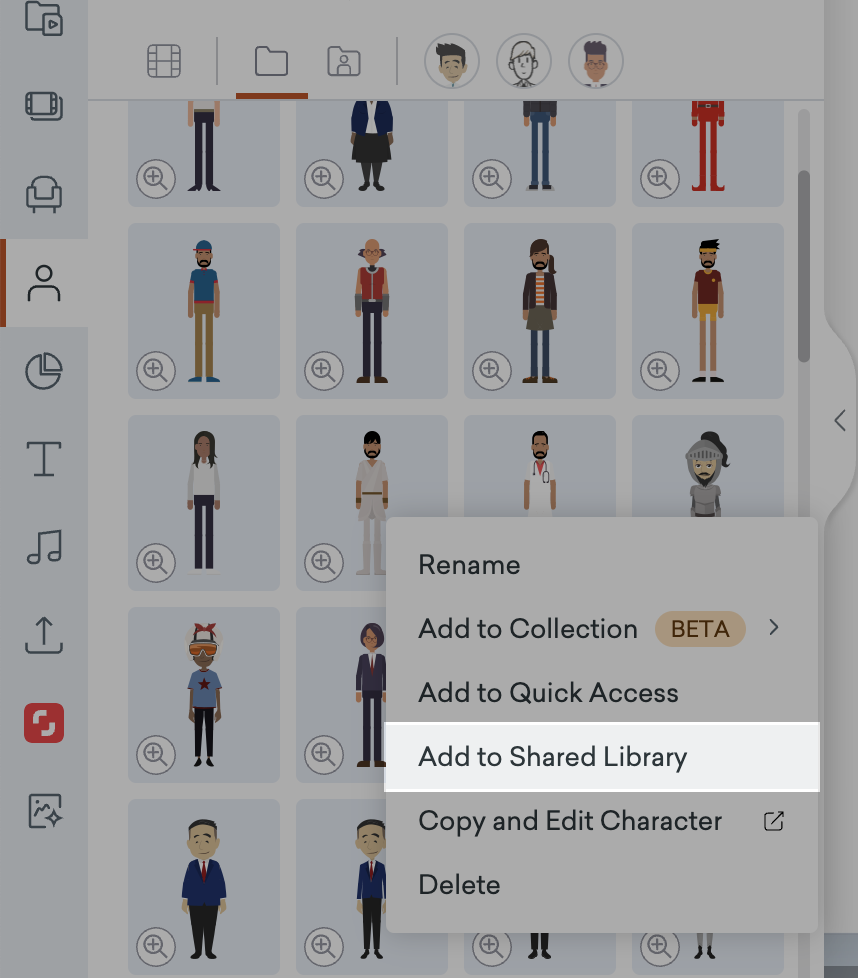This screenshot has height=978, width=858.
Task: Select the Text tool icon
Action: (44, 459)
